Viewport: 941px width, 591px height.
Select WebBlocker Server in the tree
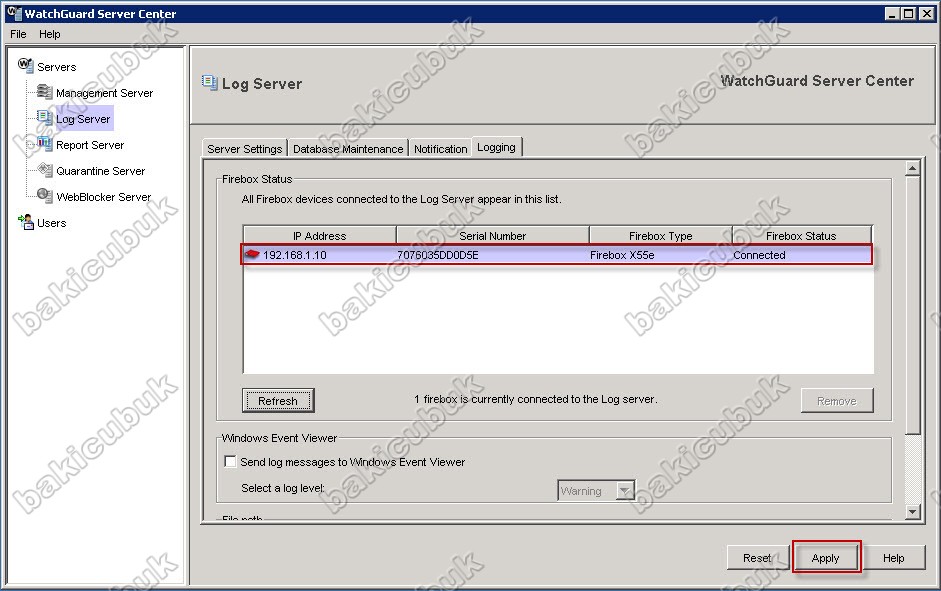pos(103,197)
